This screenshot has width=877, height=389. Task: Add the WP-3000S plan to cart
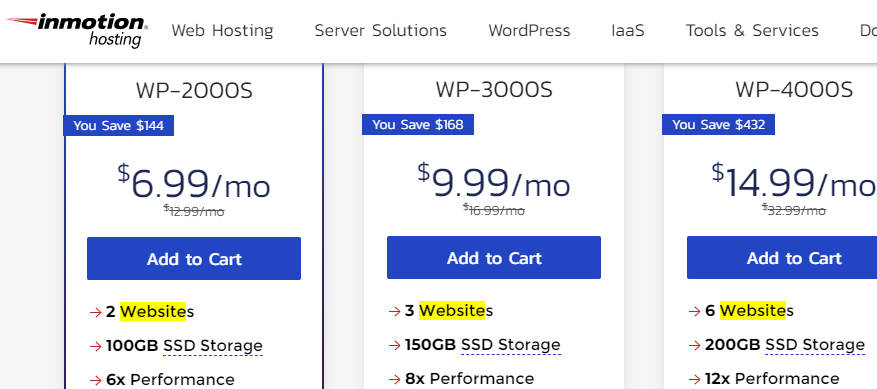[494, 257]
